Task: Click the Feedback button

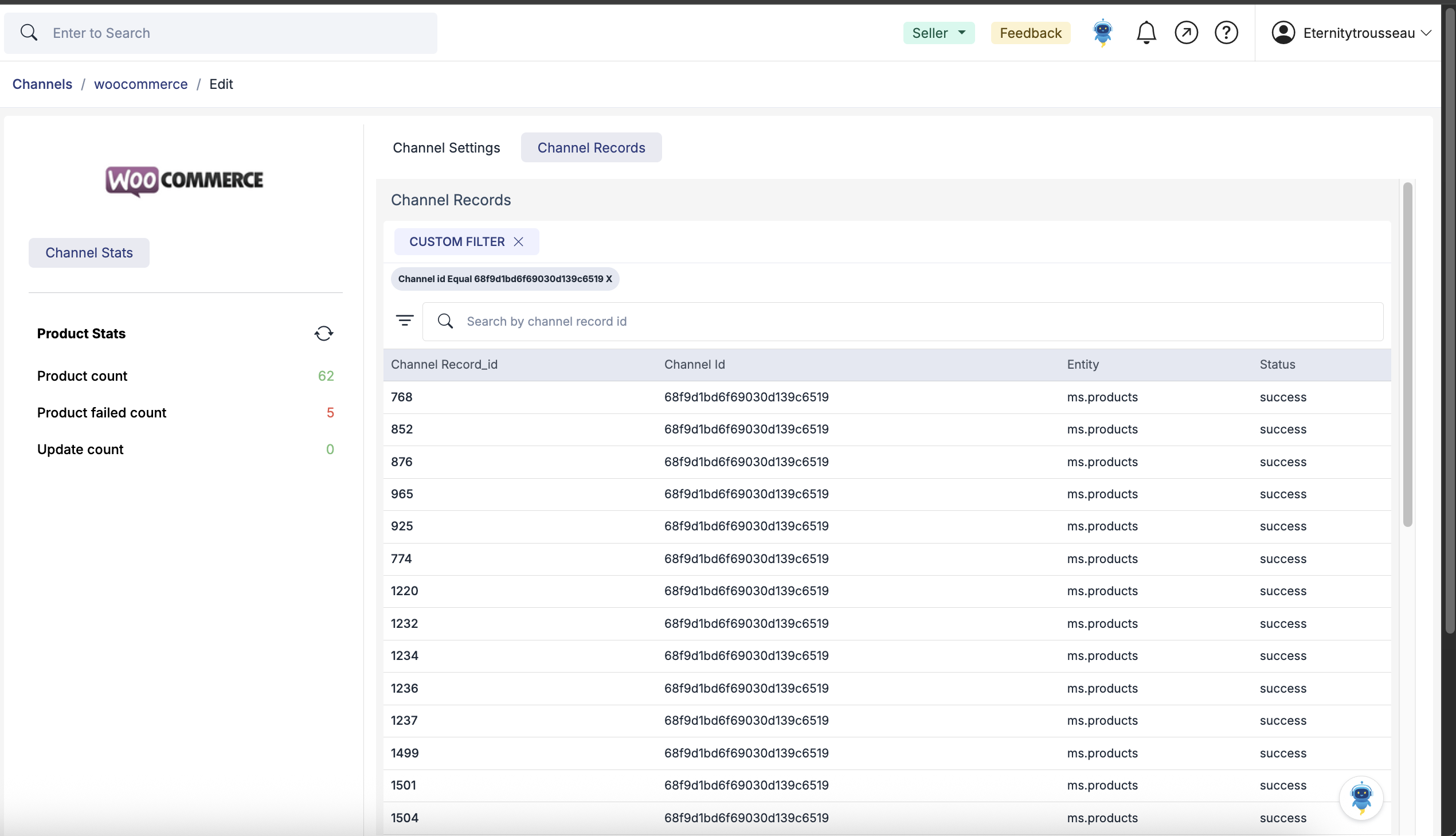Action: pos(1030,33)
